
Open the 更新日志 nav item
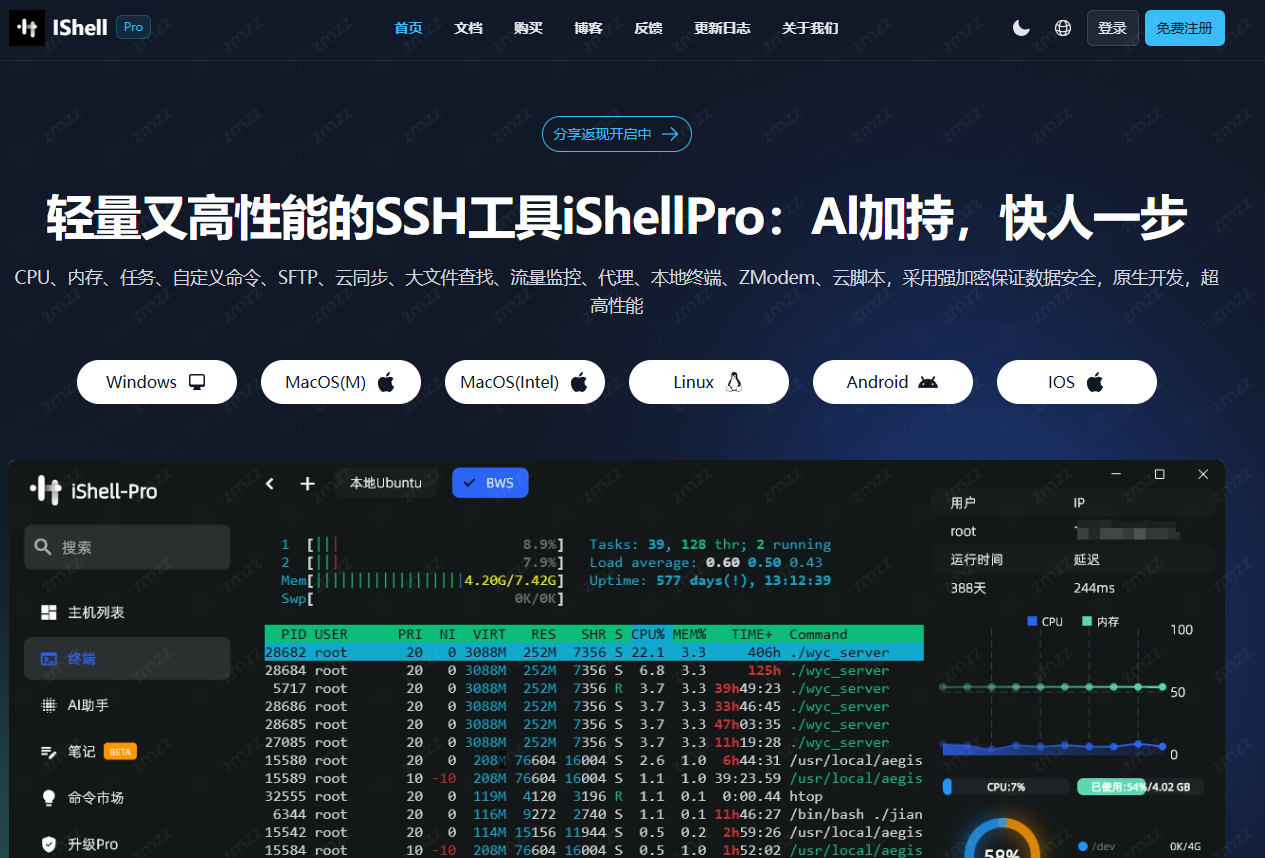(x=722, y=28)
